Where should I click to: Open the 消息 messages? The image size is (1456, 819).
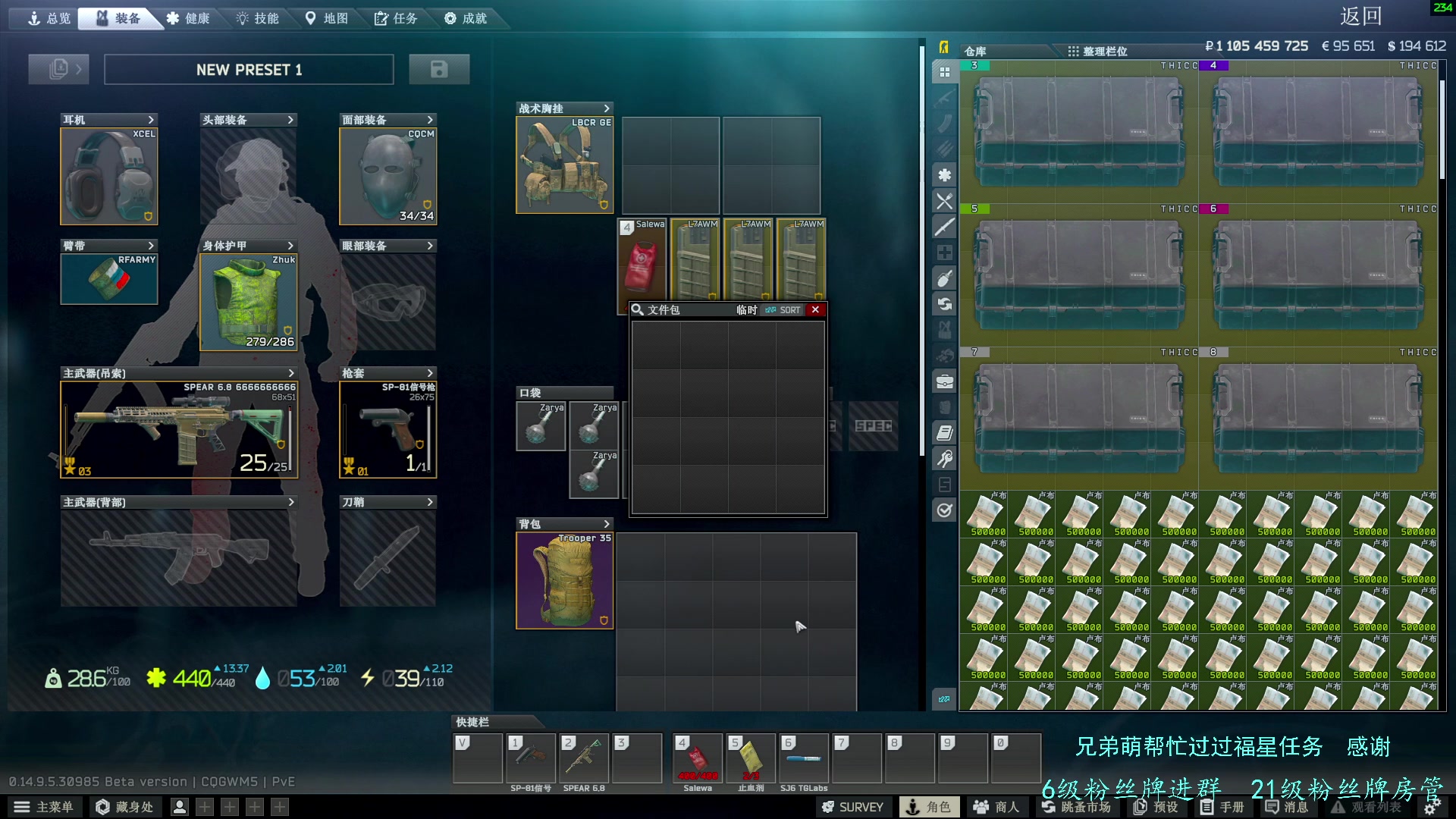pos(1286,807)
